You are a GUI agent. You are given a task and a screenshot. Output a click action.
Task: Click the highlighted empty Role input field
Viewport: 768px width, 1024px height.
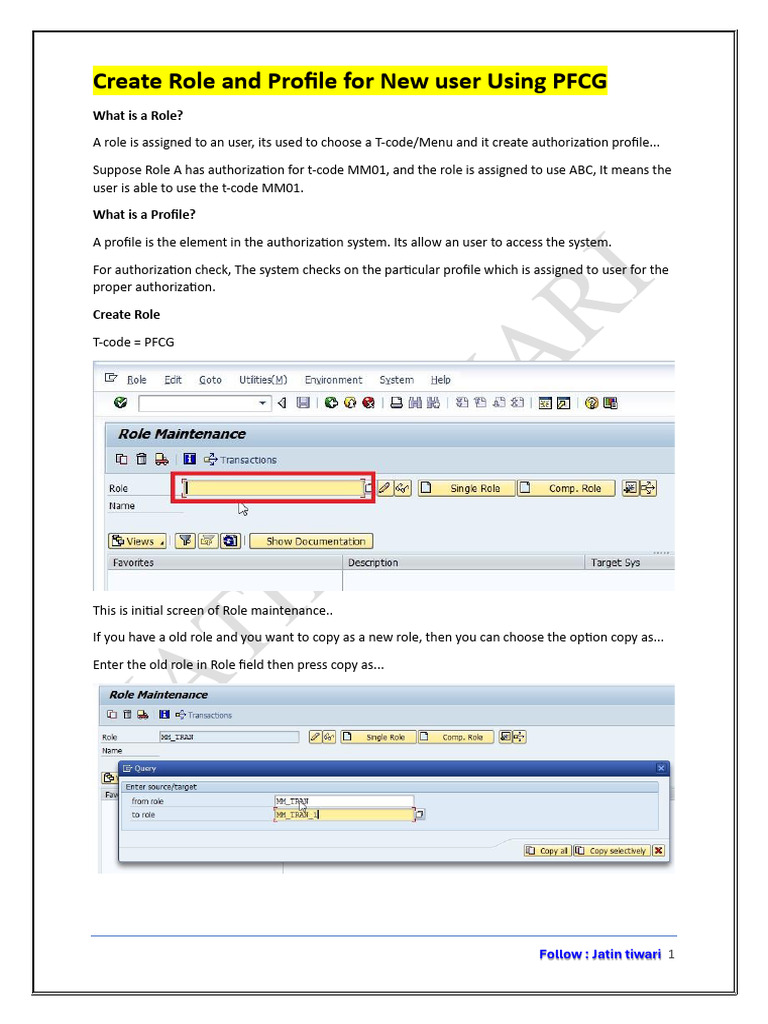pyautogui.click(x=274, y=488)
